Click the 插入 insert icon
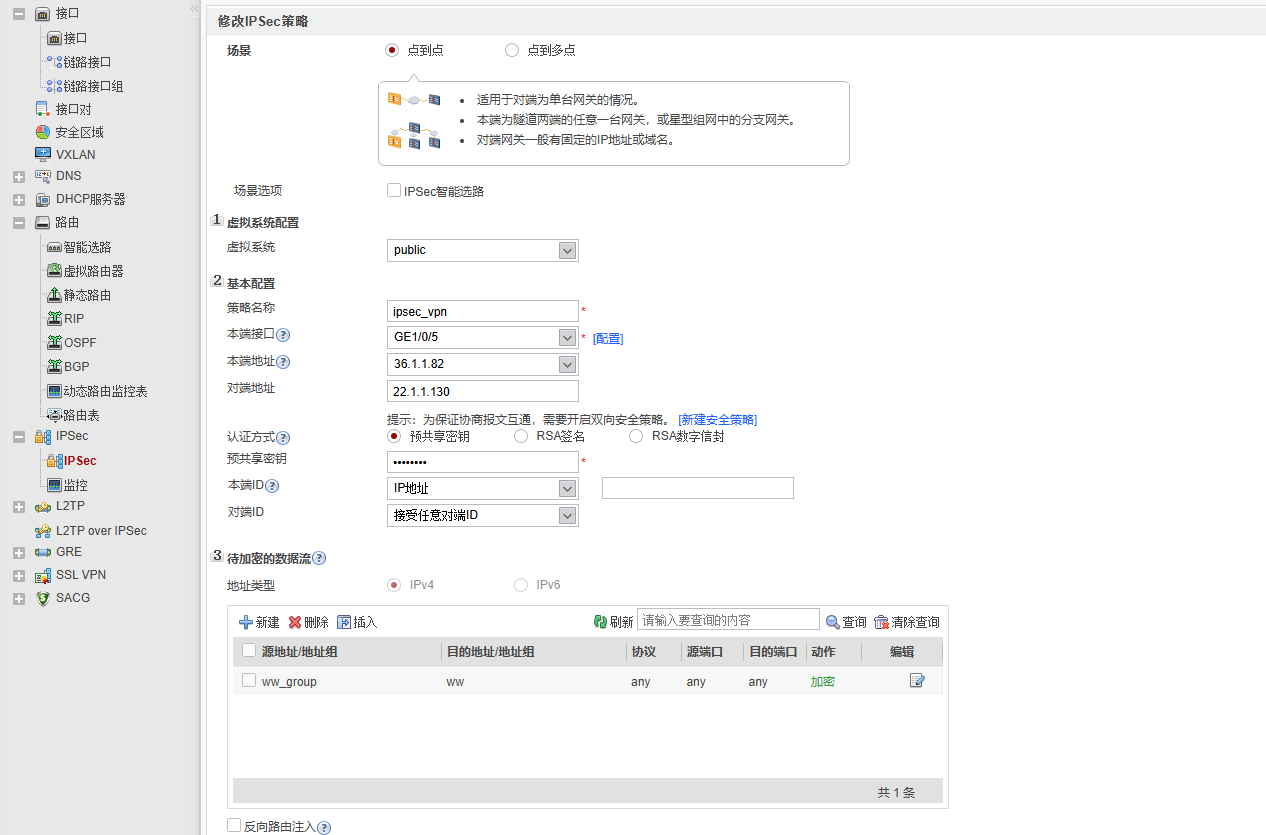This screenshot has height=835, width=1266. (x=344, y=622)
